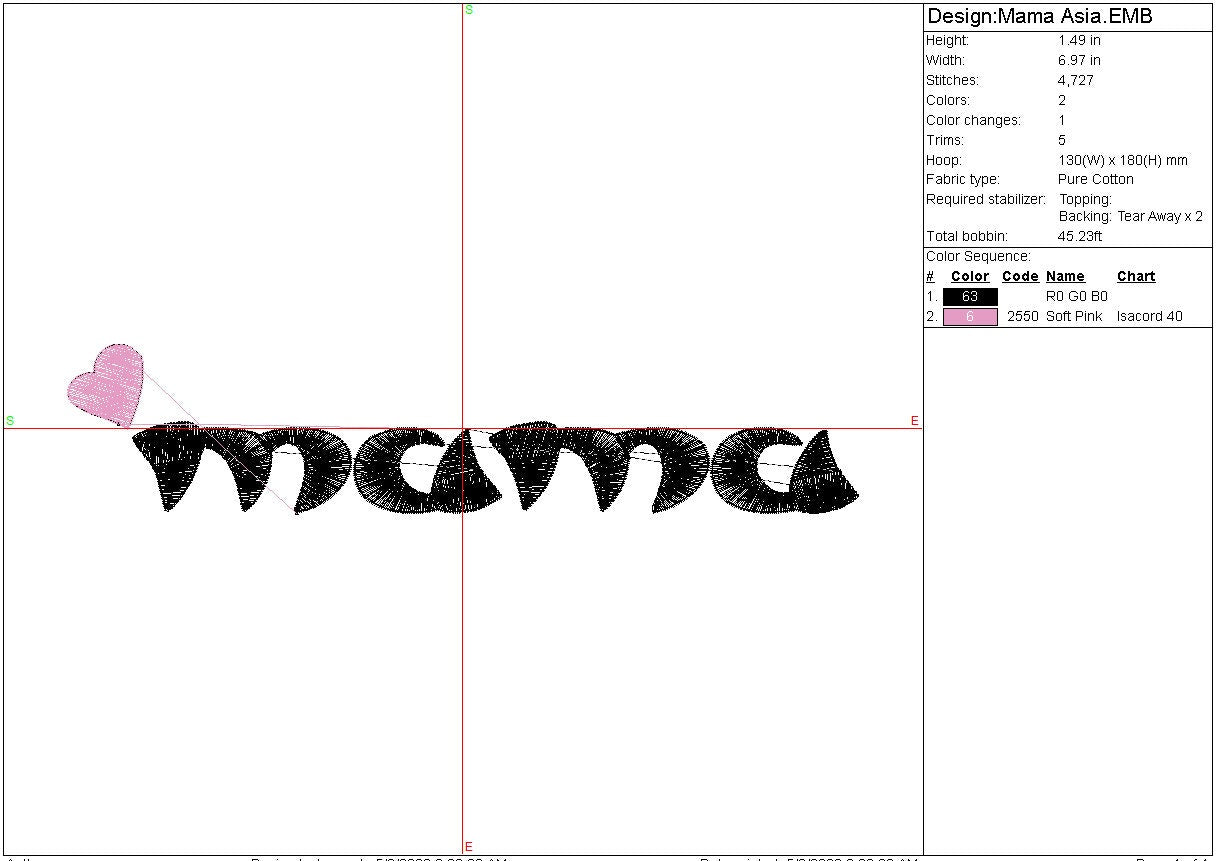This screenshot has width=1216, height=861.
Task: Click the green S marker at top
Action: (x=469, y=10)
